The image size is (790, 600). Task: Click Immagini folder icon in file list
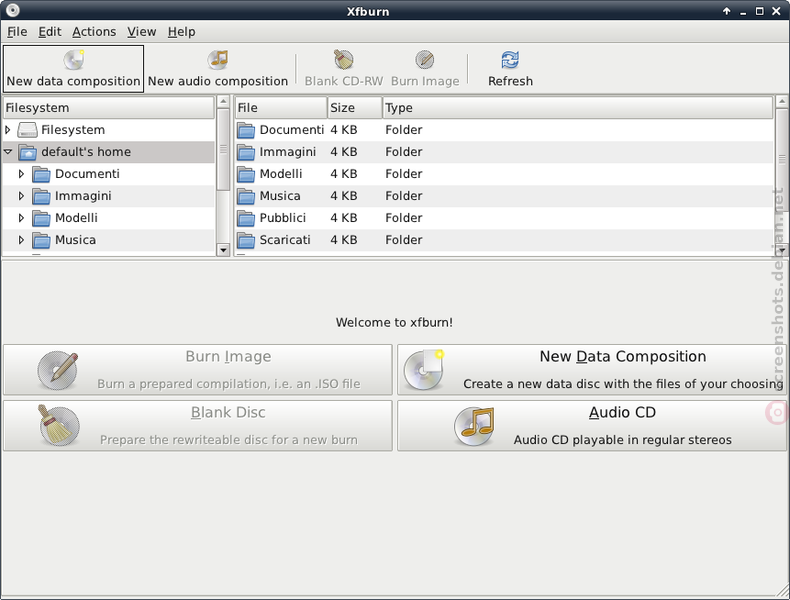[x=246, y=152]
